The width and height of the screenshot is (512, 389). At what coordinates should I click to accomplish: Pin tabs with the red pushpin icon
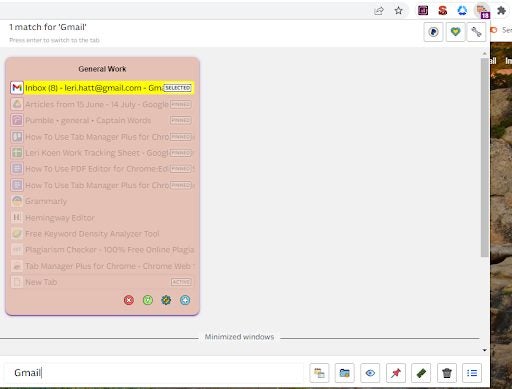396,373
